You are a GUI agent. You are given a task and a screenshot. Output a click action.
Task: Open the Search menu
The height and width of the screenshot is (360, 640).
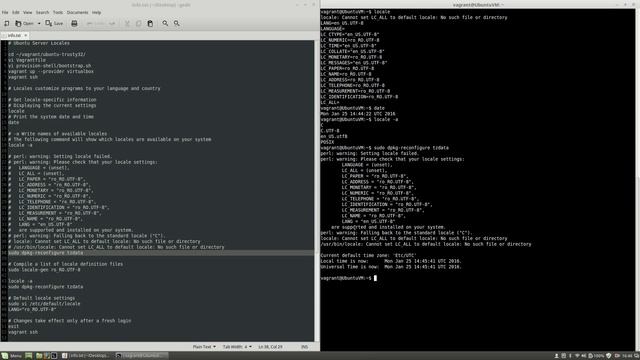coord(42,12)
